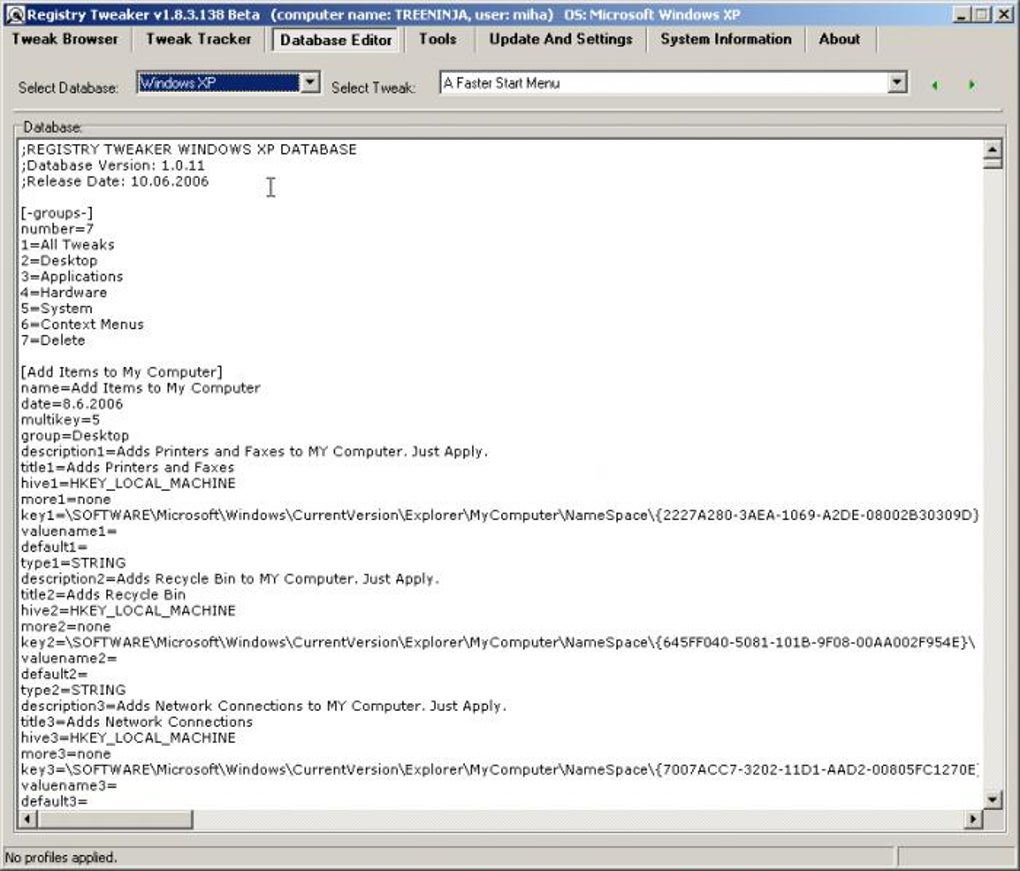This screenshot has width=1020, height=871.
Task: Click the horizontal scrollbar left arrow
Action: pyautogui.click(x=27, y=819)
